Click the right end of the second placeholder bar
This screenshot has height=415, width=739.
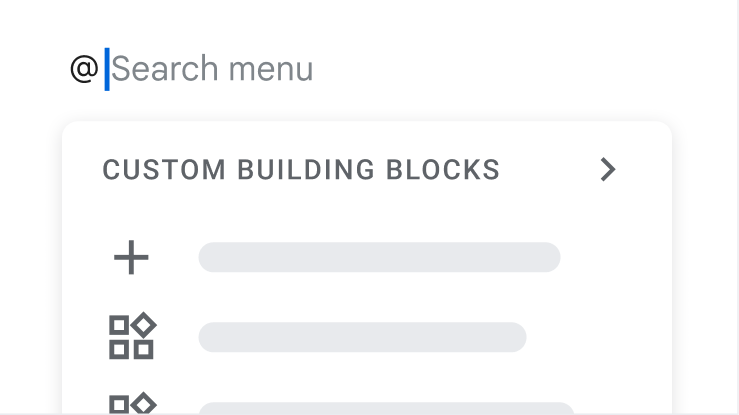coord(512,338)
